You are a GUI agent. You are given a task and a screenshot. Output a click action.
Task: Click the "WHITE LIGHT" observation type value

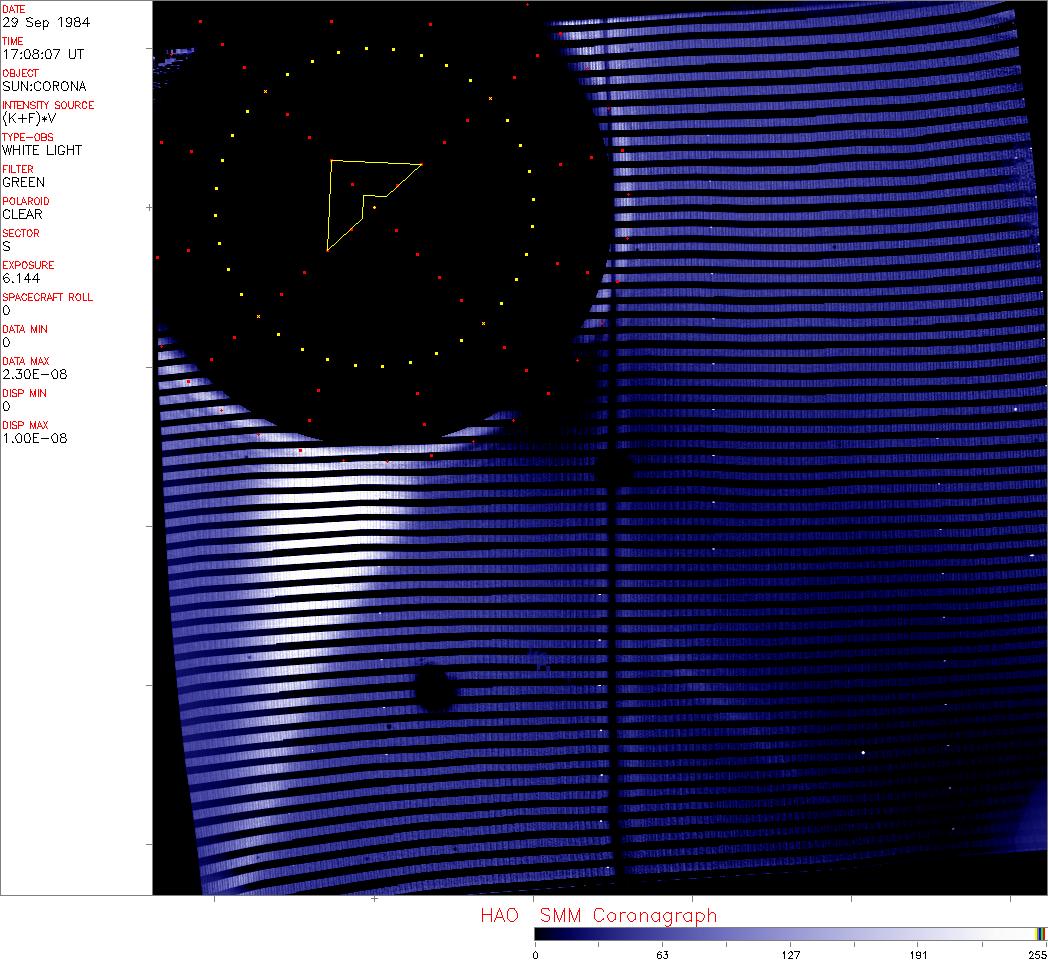42,150
